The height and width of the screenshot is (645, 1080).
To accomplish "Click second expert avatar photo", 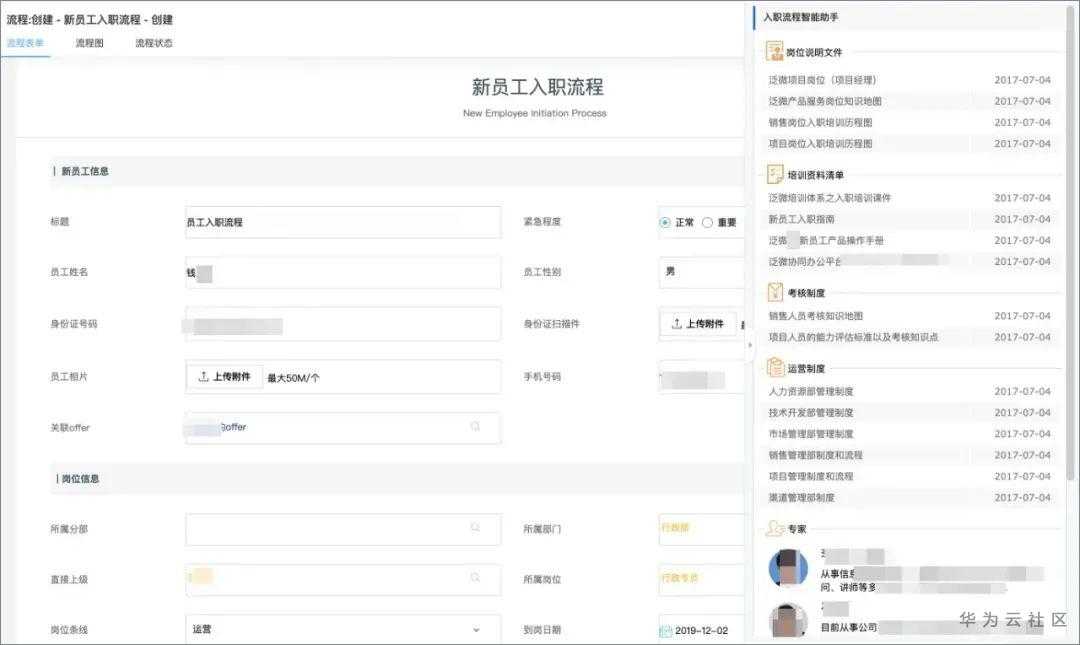I will pos(788,620).
